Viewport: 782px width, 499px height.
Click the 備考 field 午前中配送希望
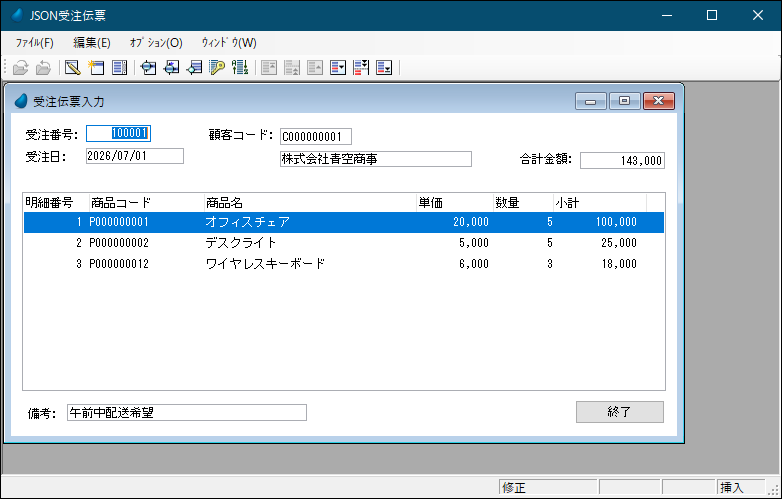pyautogui.click(x=187, y=413)
